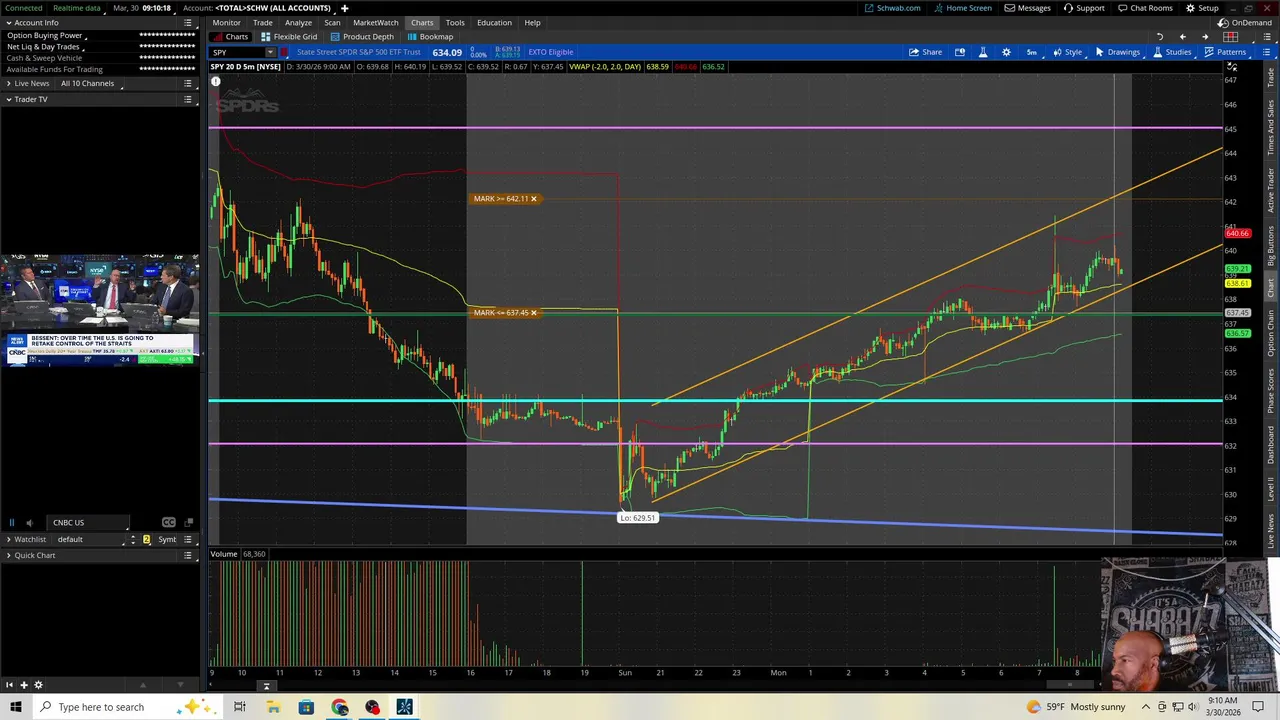This screenshot has width=1280, height=720.
Task: Open Task View on the taskbar
Action: 239,707
